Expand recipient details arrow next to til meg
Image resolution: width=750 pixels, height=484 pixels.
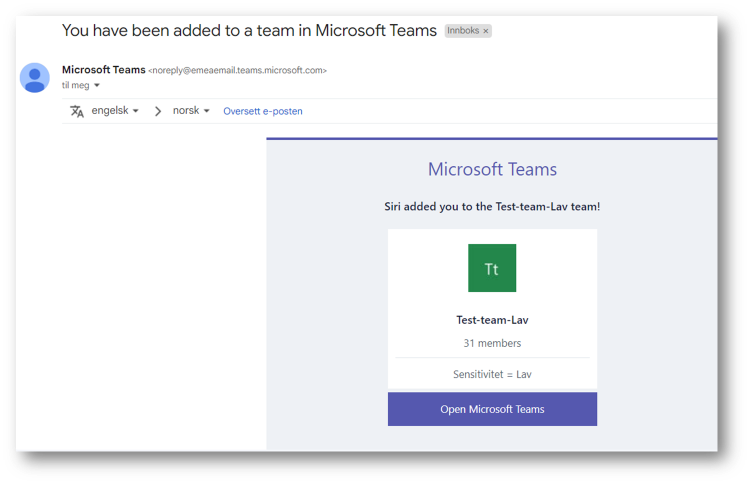point(97,85)
